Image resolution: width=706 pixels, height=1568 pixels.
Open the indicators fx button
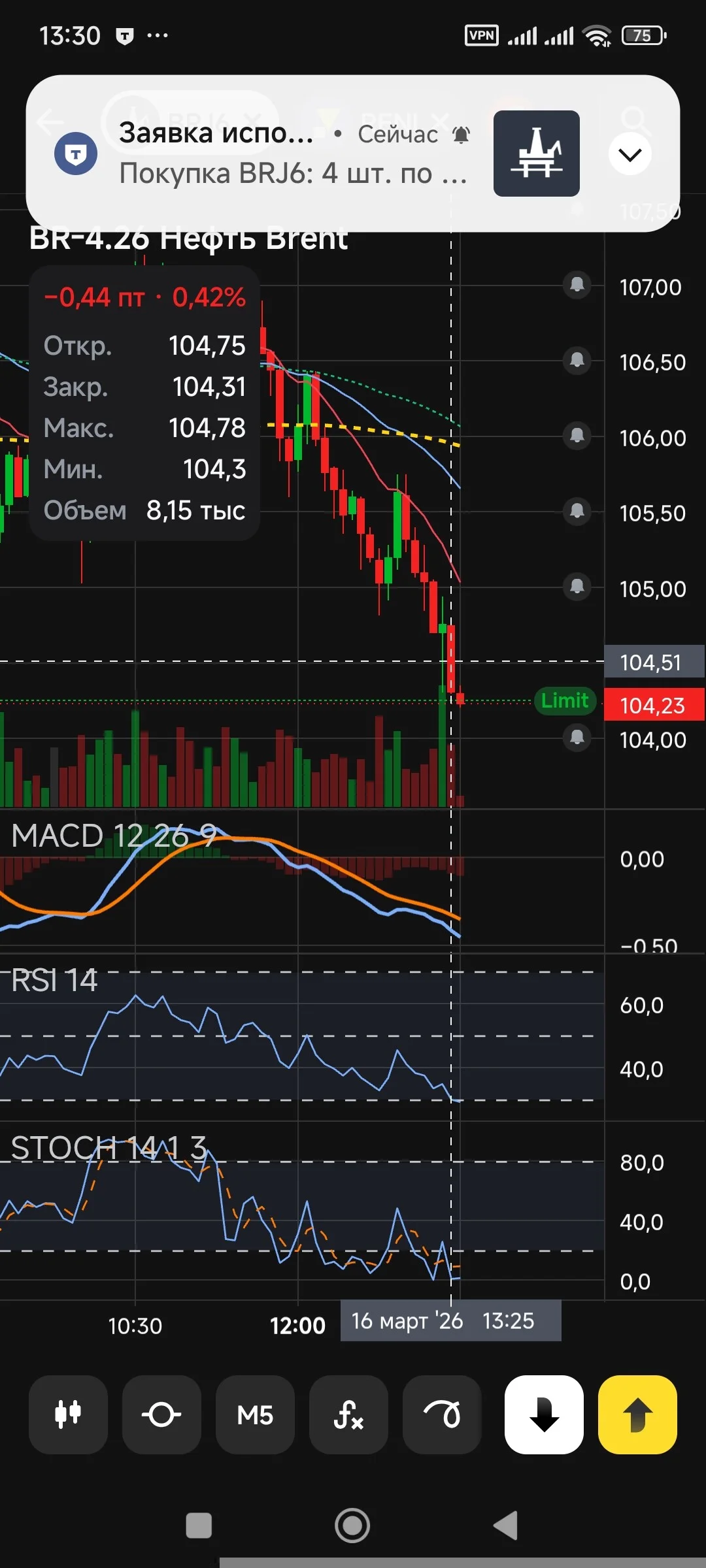click(x=348, y=1414)
